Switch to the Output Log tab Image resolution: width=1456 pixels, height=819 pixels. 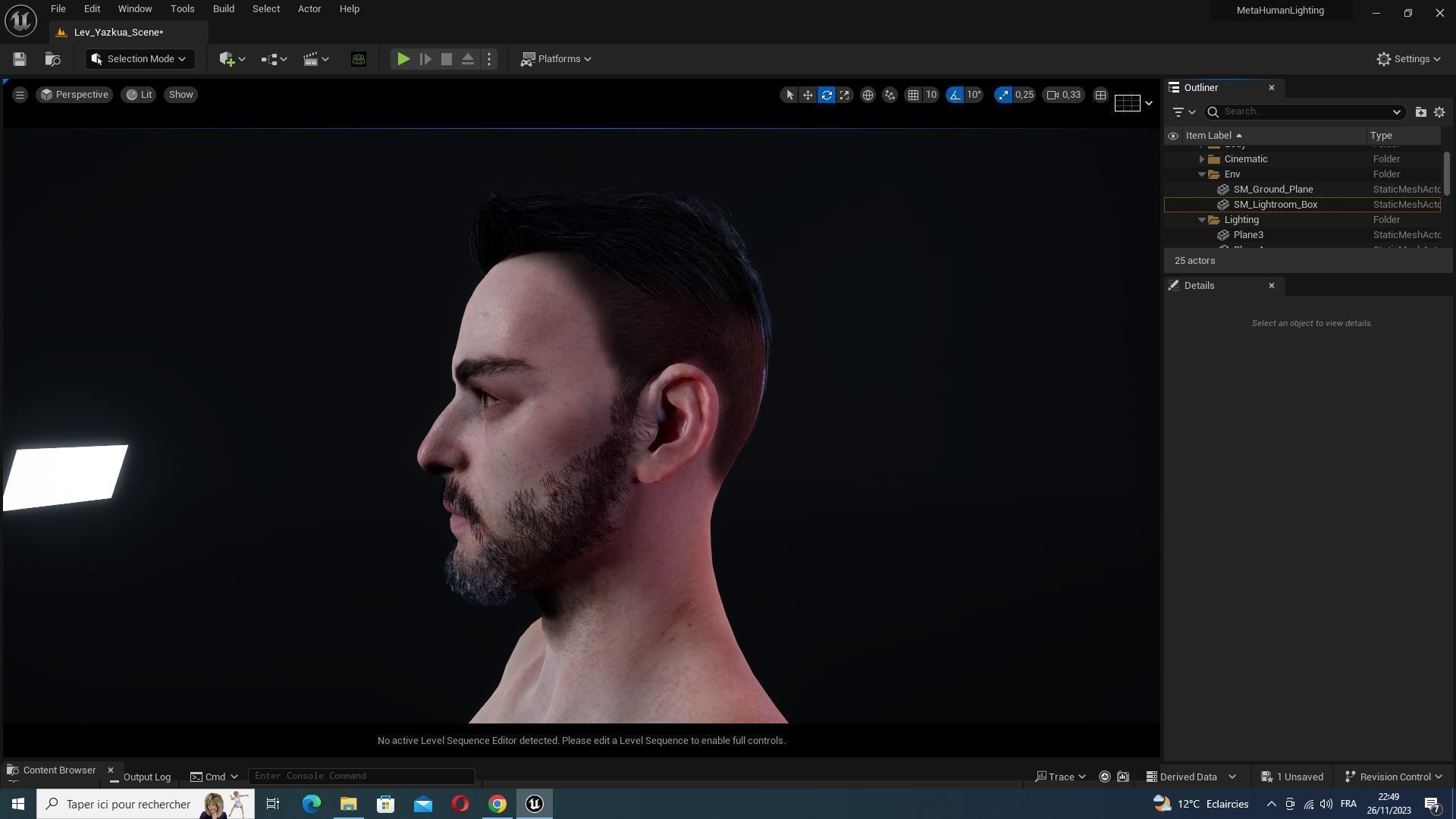146,777
